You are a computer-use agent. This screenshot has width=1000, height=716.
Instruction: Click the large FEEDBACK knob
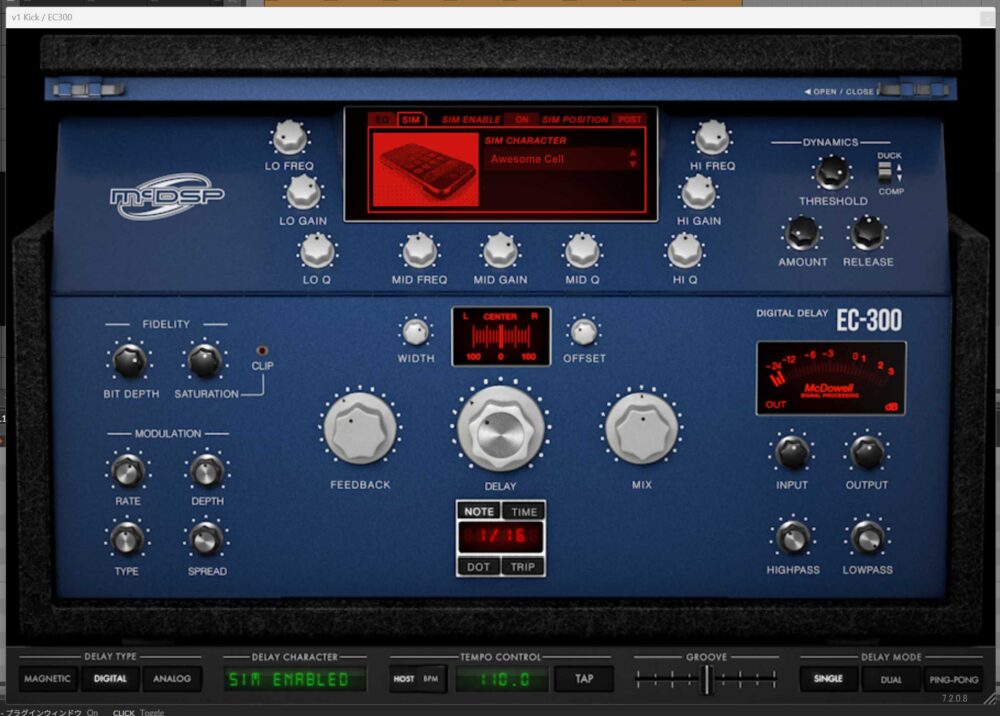click(360, 428)
